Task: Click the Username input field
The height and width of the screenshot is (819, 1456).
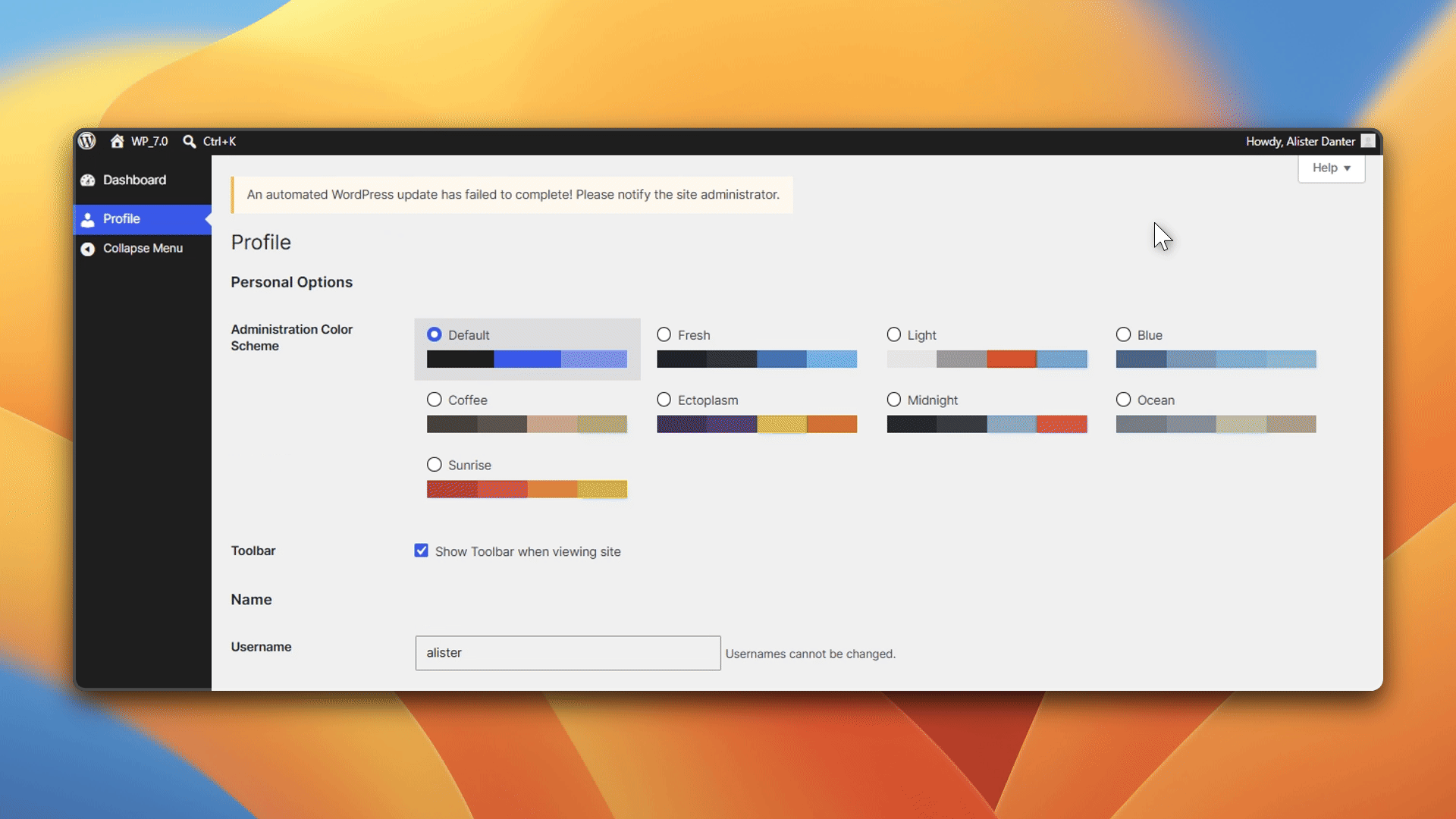Action: (568, 653)
